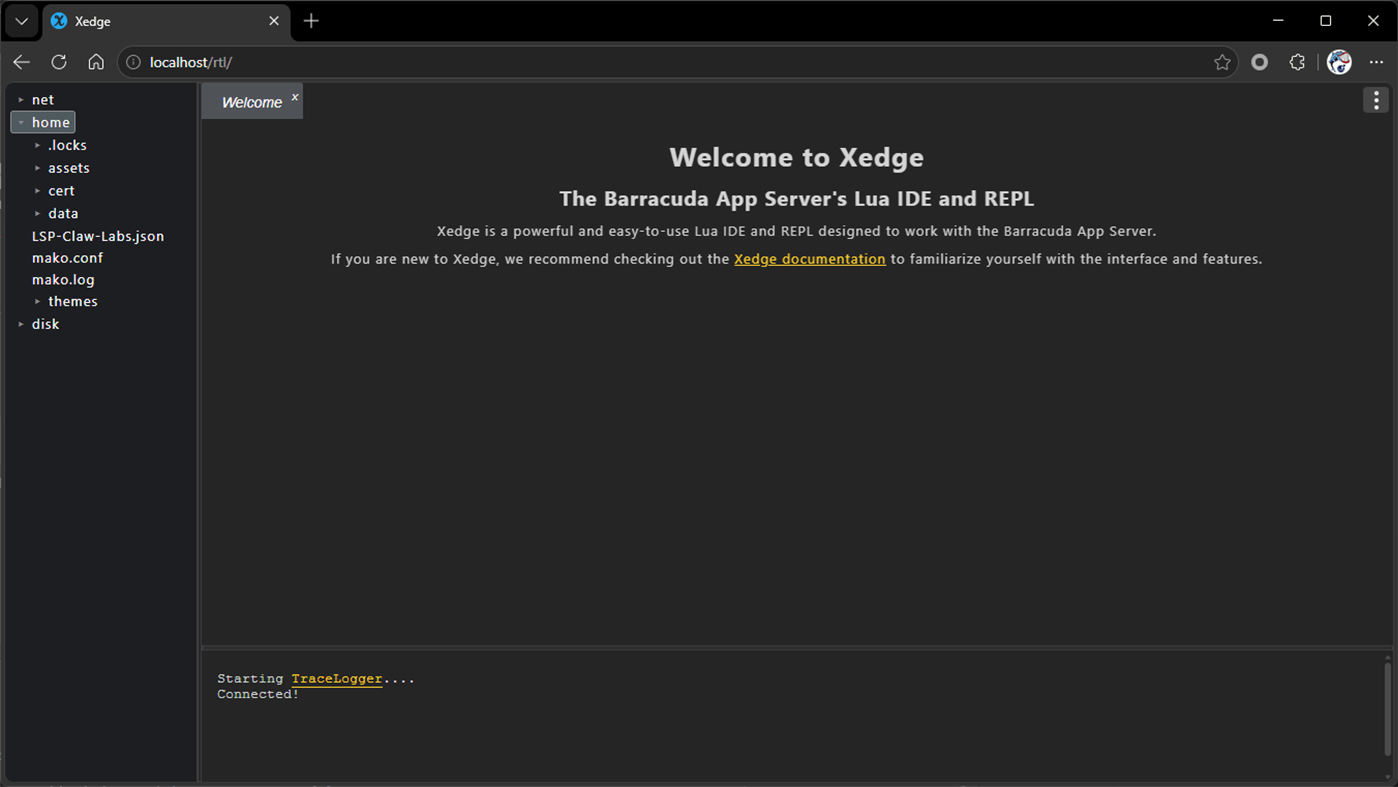Open the LSP-Claw-Labs.json file
Image resolution: width=1398 pixels, height=787 pixels.
click(98, 236)
